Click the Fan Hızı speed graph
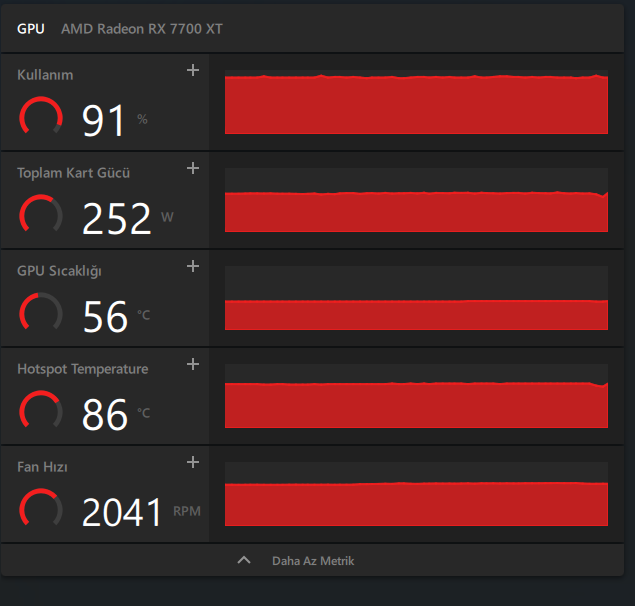The image size is (635, 606). [416, 494]
